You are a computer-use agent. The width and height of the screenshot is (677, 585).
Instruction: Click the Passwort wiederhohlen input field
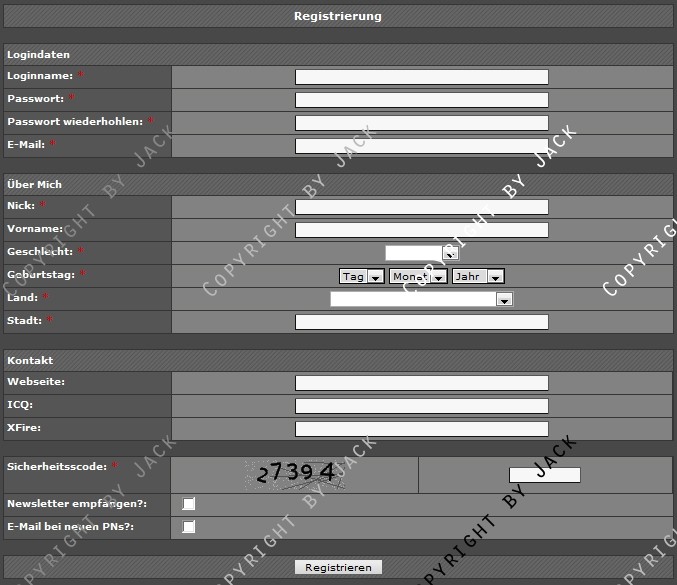pos(422,123)
